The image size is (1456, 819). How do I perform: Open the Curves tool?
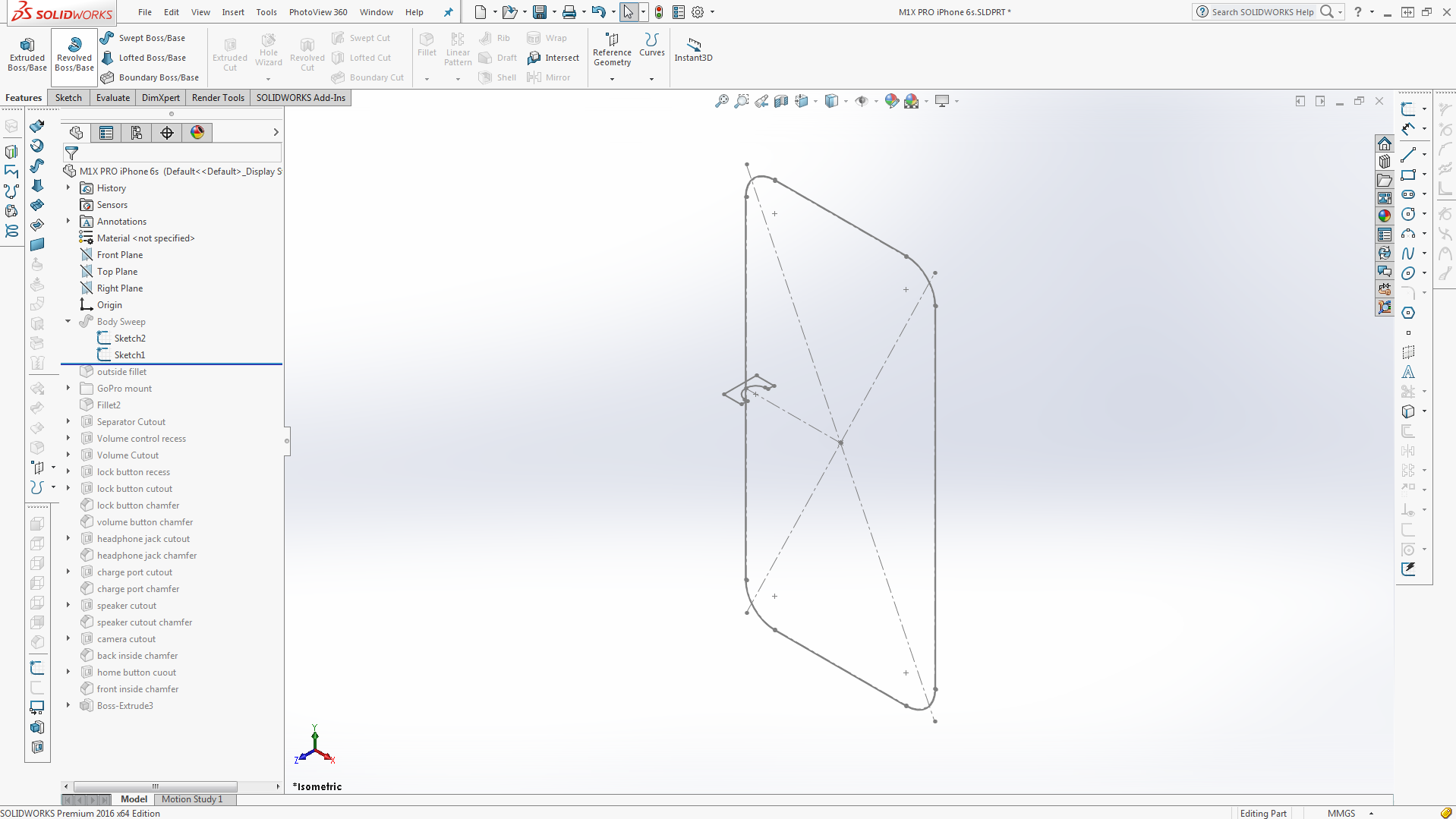[651, 46]
